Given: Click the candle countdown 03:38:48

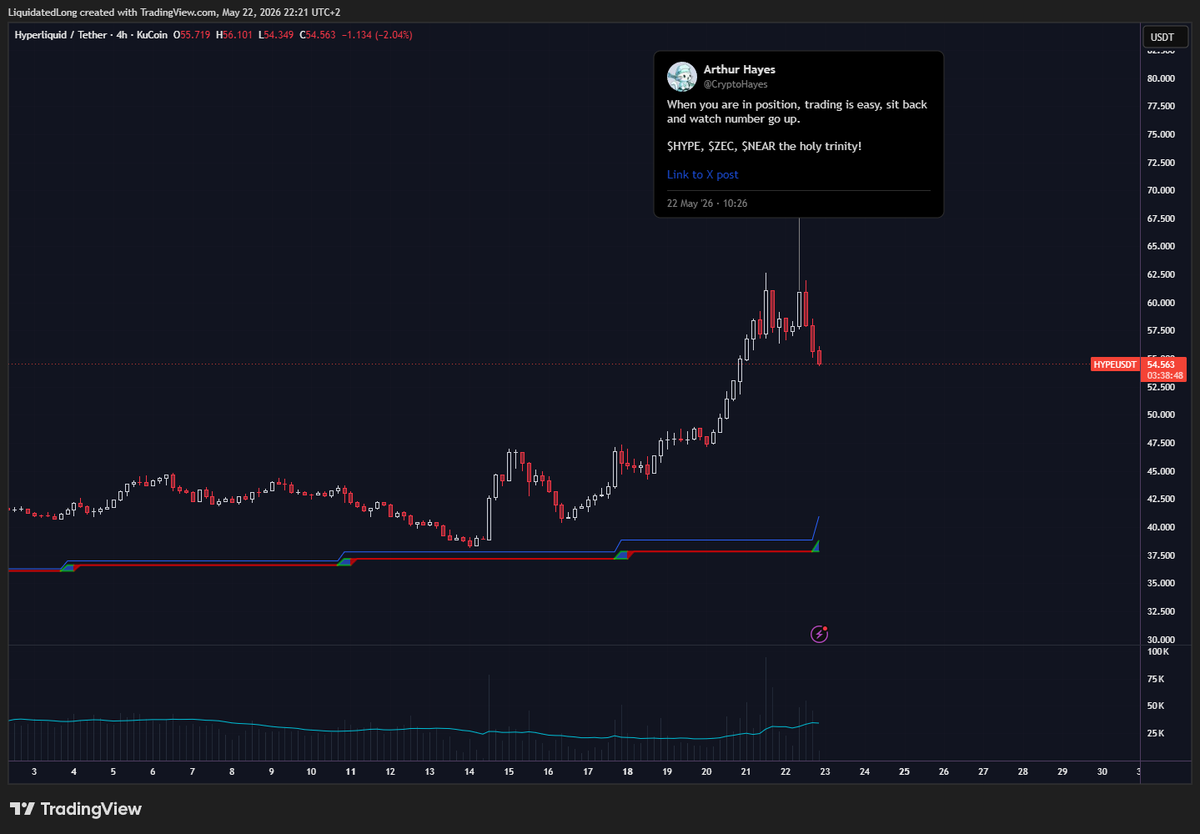Looking at the screenshot, I should click(x=1165, y=376).
